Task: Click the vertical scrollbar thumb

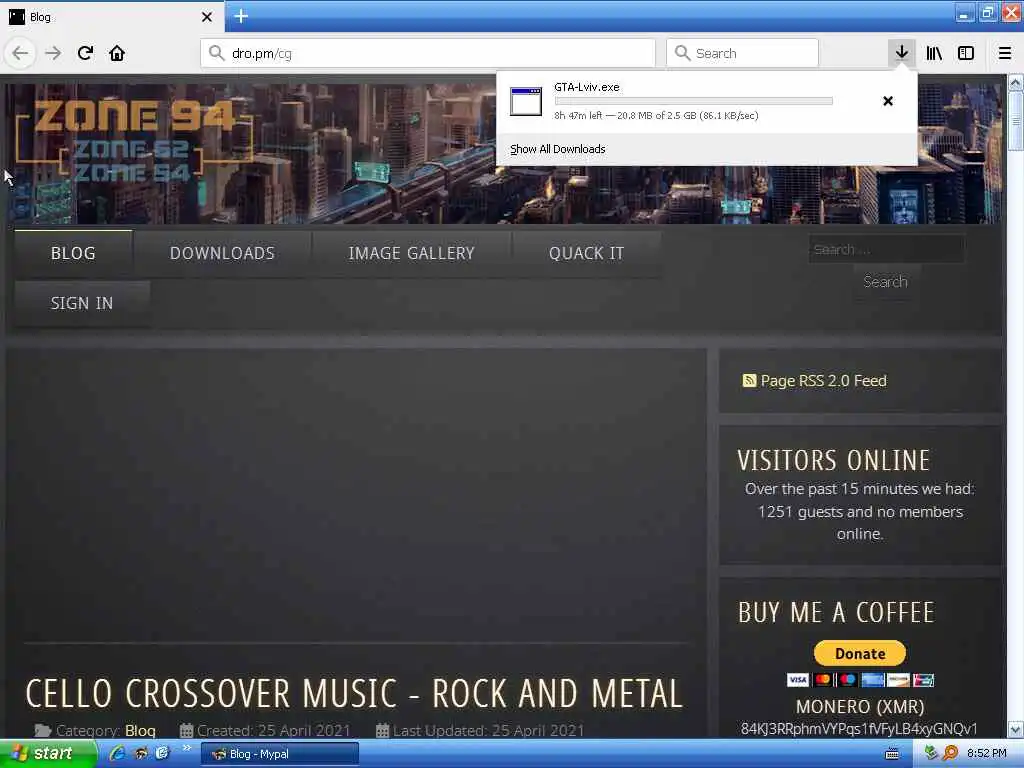Action: (x=1016, y=121)
